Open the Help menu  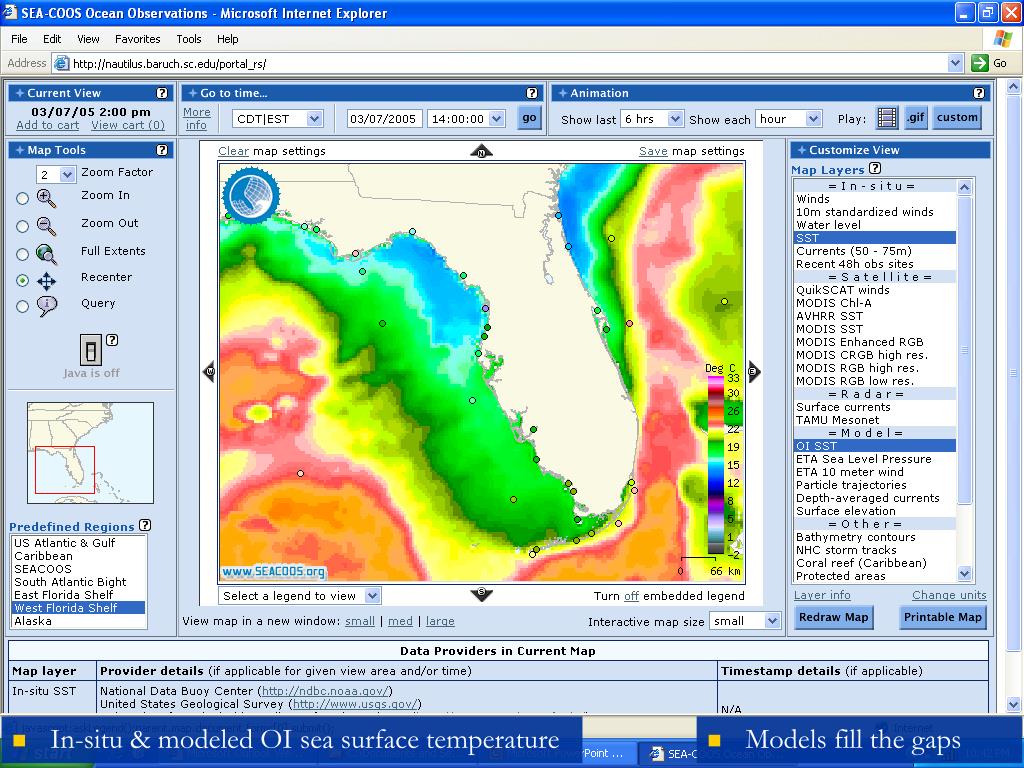coord(227,39)
